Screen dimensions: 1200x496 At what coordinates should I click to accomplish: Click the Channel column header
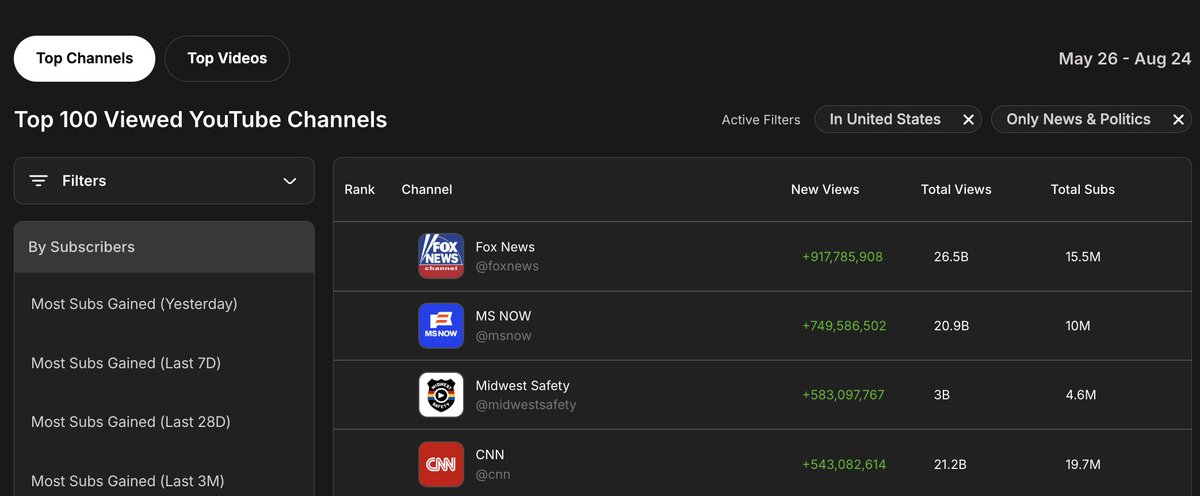click(x=427, y=189)
